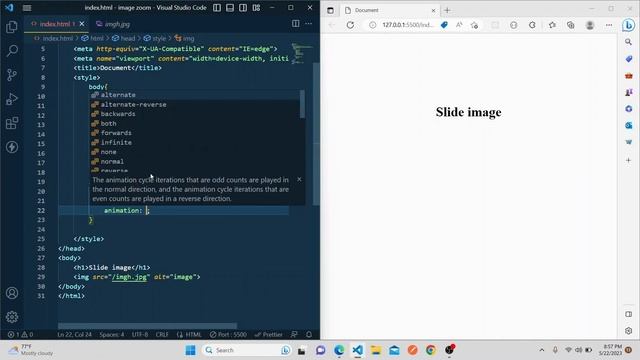Screen dimensions: 640x360
Task: Click the Ln 22, Col 24 status item
Action: pos(74,335)
